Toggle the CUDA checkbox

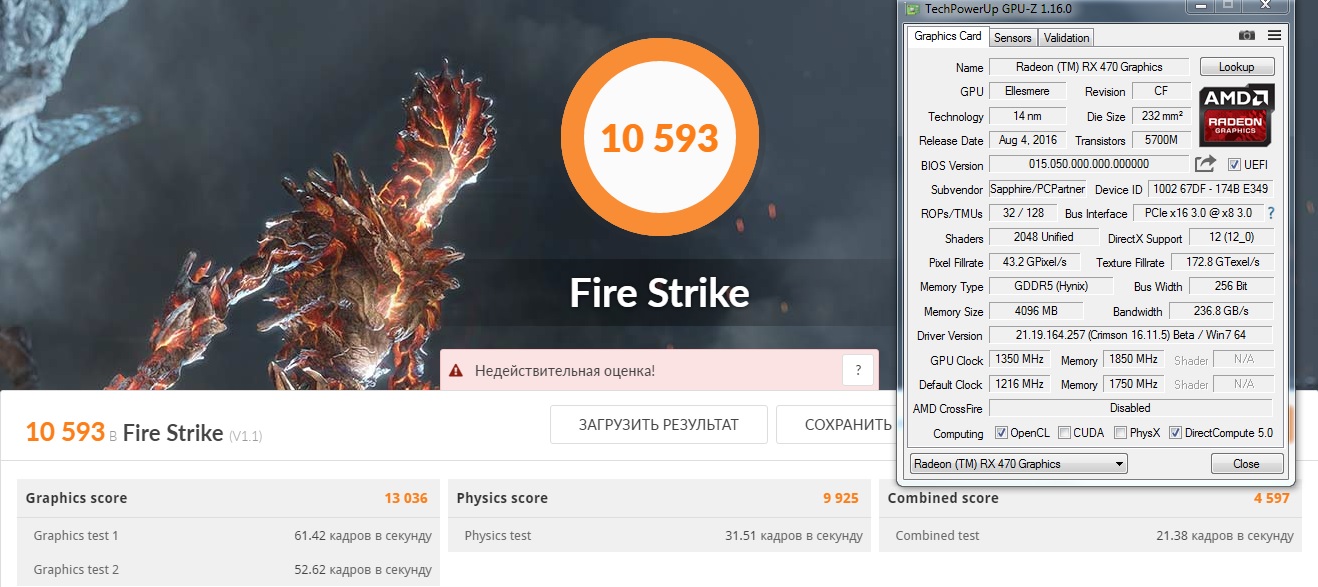[1065, 433]
